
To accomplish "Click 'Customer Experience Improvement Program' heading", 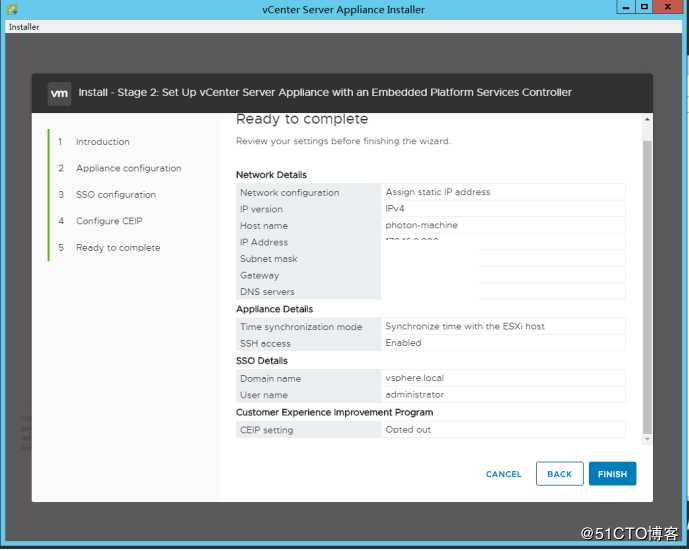I will pyautogui.click(x=334, y=412).
